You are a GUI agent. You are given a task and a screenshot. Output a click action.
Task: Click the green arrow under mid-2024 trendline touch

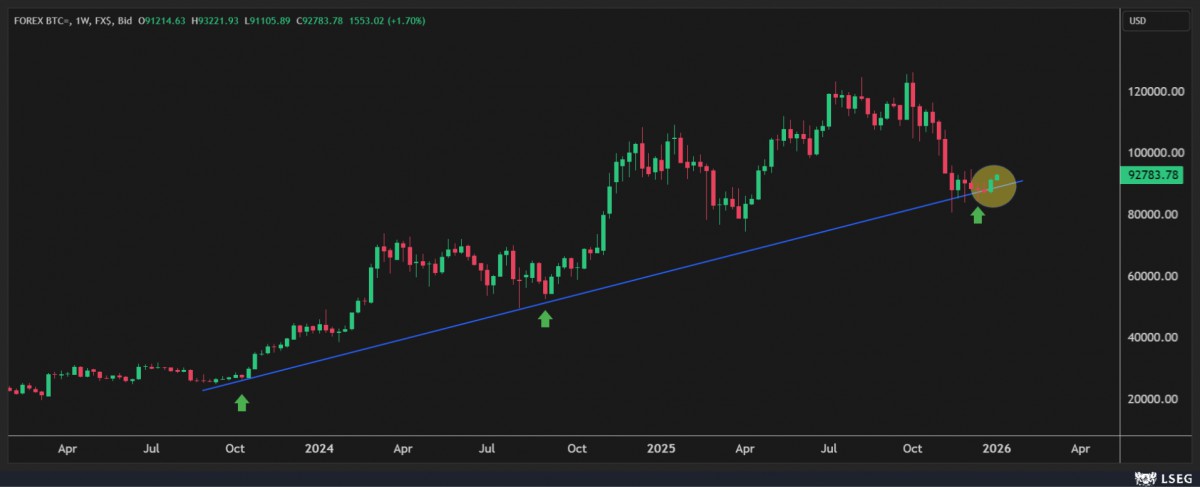click(x=545, y=319)
